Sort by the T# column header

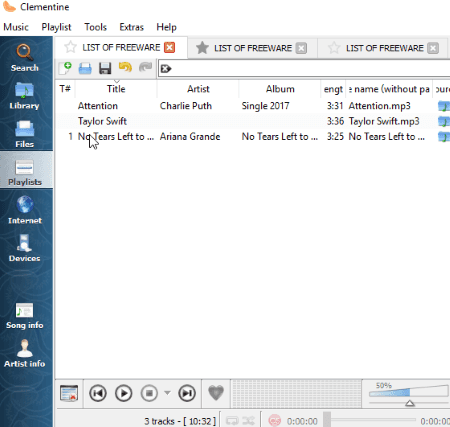tap(65, 89)
